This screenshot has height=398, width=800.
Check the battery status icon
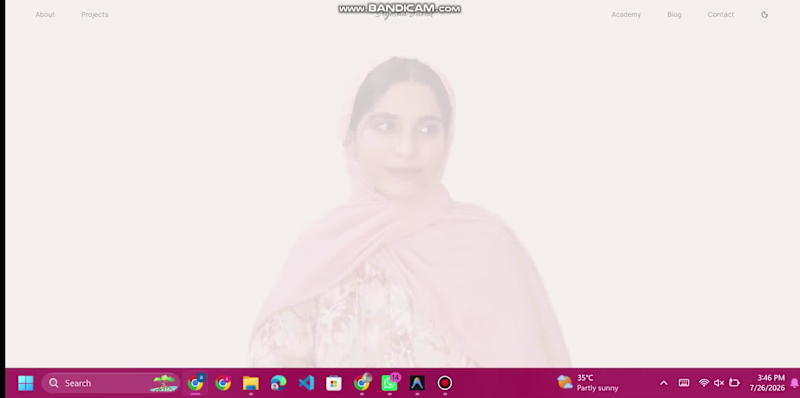pos(734,383)
